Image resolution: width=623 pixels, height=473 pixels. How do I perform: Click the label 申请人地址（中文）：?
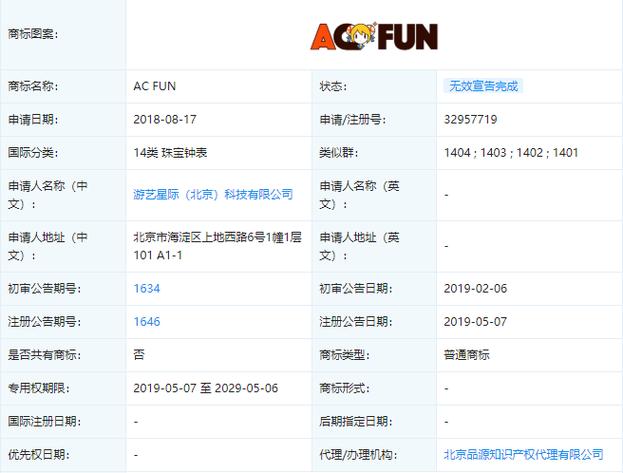click(x=48, y=246)
